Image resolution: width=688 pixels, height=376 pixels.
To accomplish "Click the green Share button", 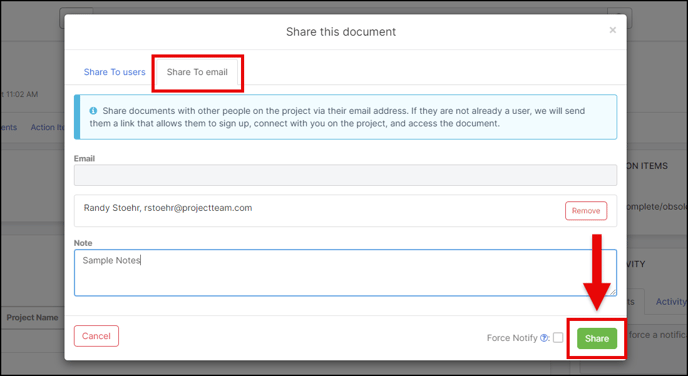I will tap(597, 338).
